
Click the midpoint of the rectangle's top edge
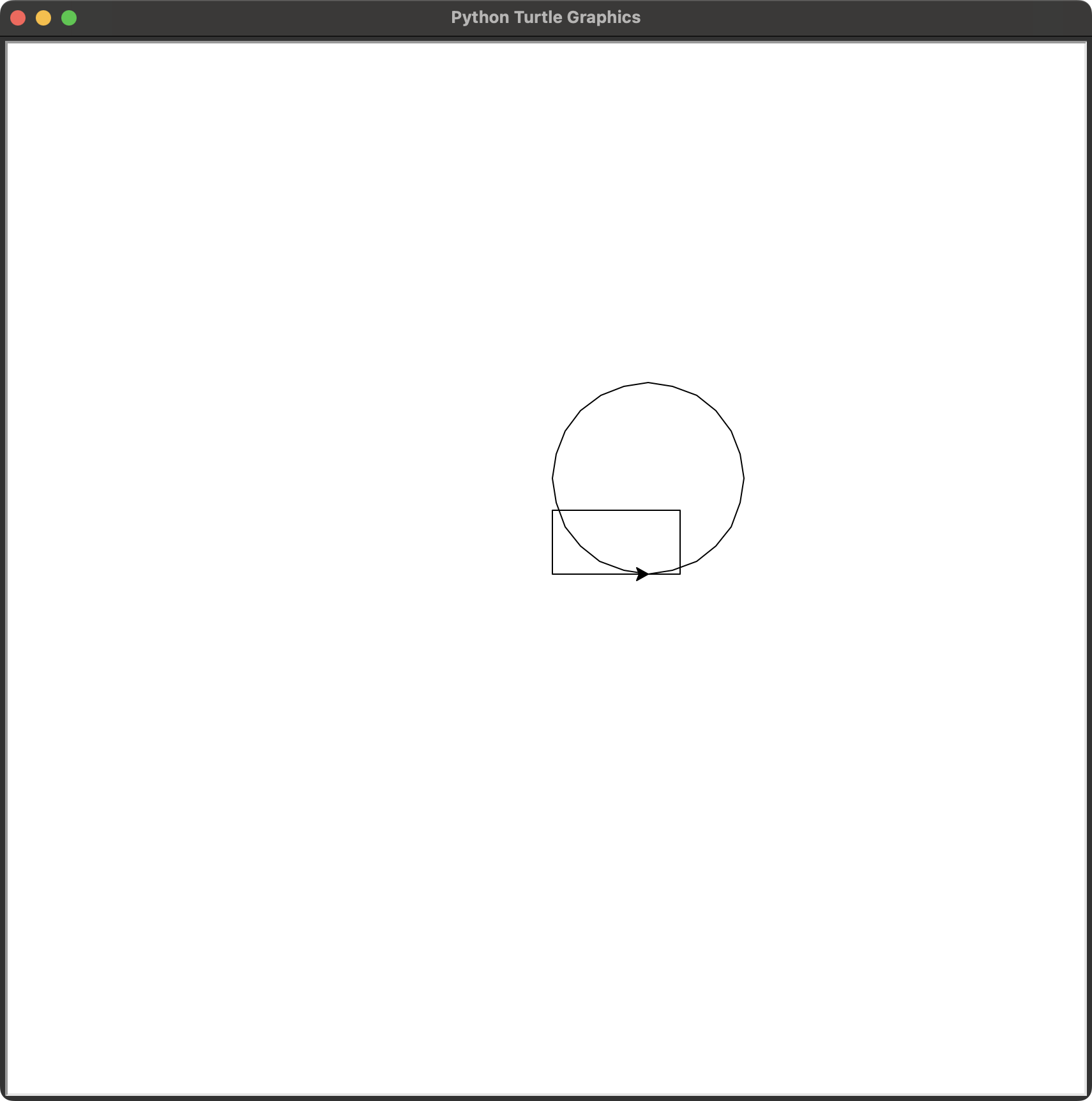pos(616,510)
